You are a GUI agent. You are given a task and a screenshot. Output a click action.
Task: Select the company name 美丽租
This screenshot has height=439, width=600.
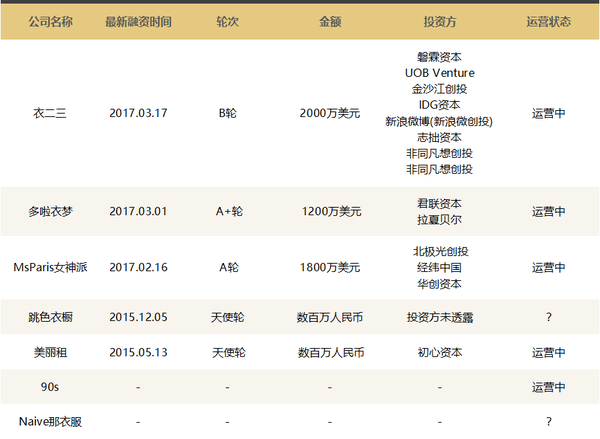pos(50,352)
